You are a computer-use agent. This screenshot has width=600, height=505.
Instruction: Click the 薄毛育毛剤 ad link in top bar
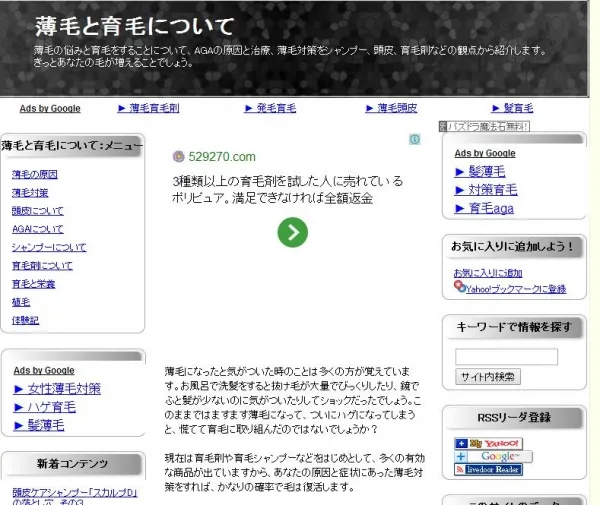pos(148,108)
